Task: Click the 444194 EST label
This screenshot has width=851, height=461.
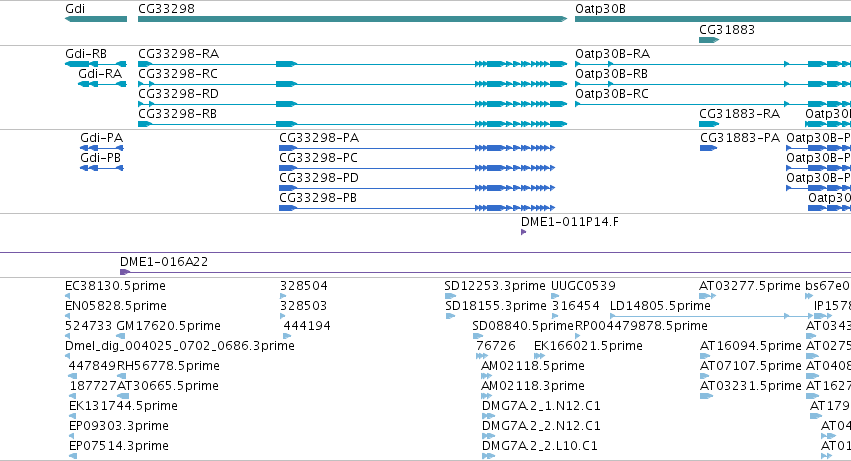Action: [x=307, y=326]
